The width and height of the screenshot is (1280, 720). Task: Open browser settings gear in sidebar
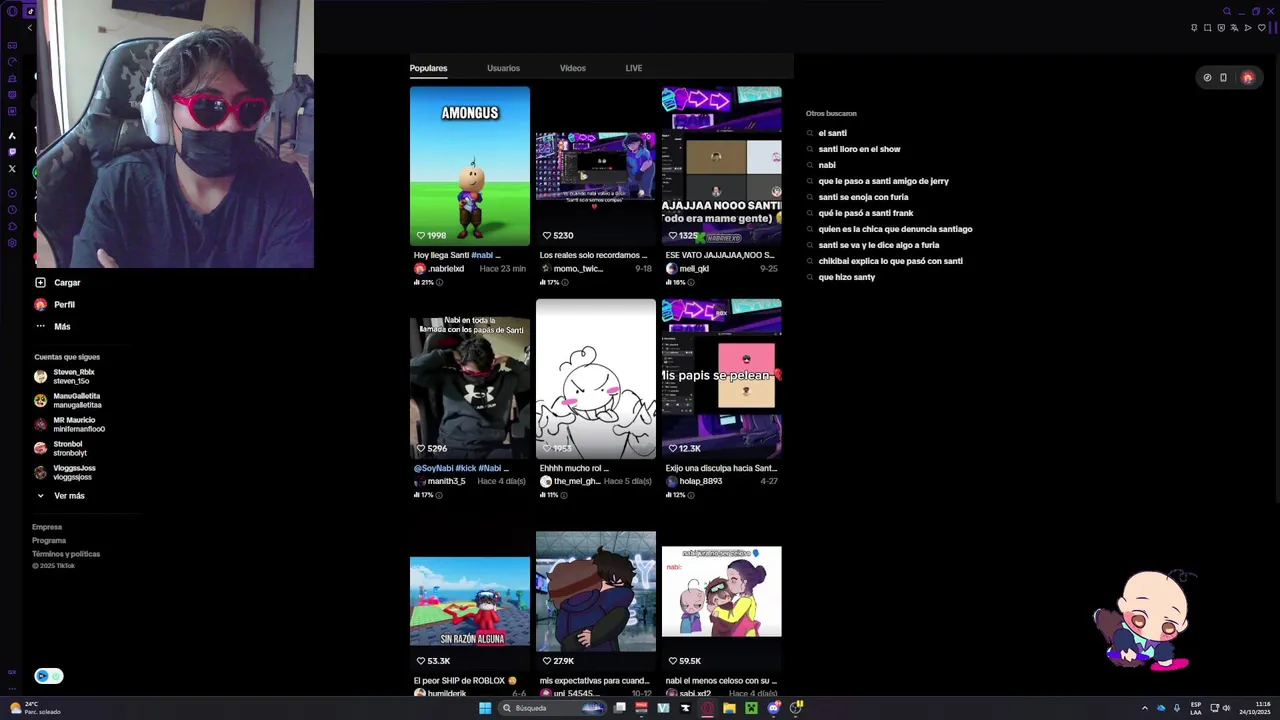point(12,243)
